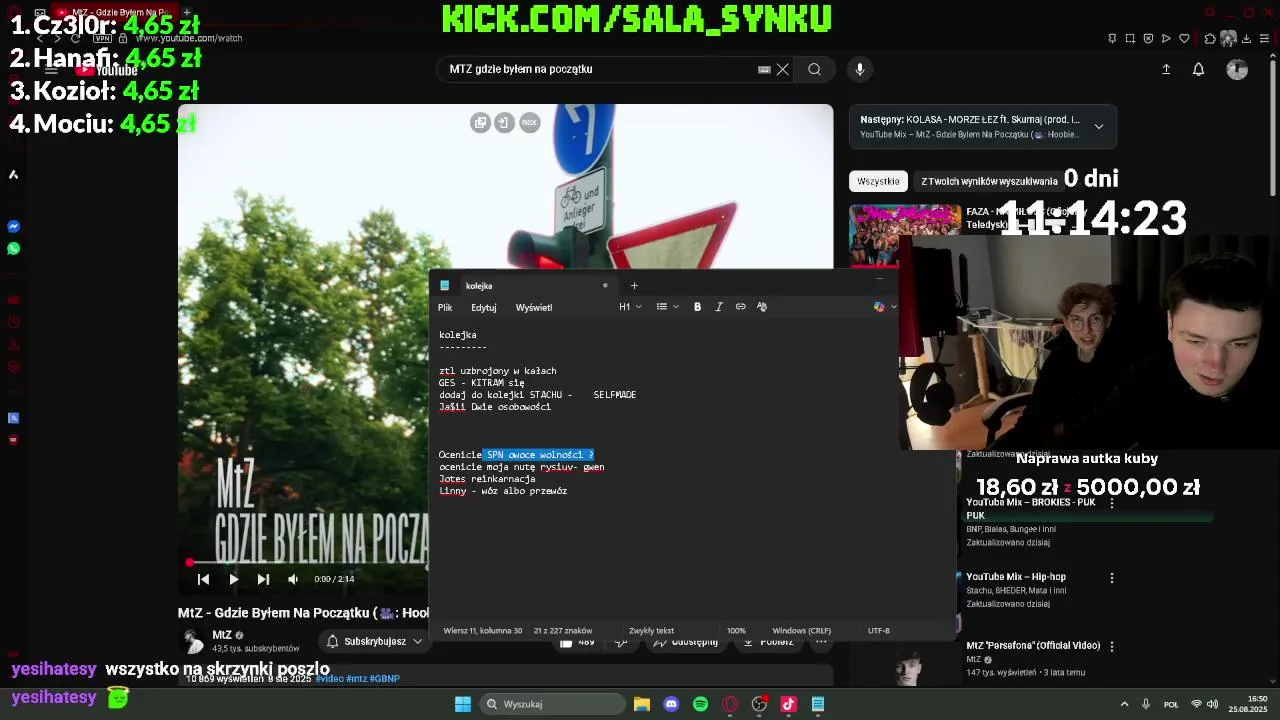
Task: Open the Plik menu in Notepad
Action: point(445,308)
